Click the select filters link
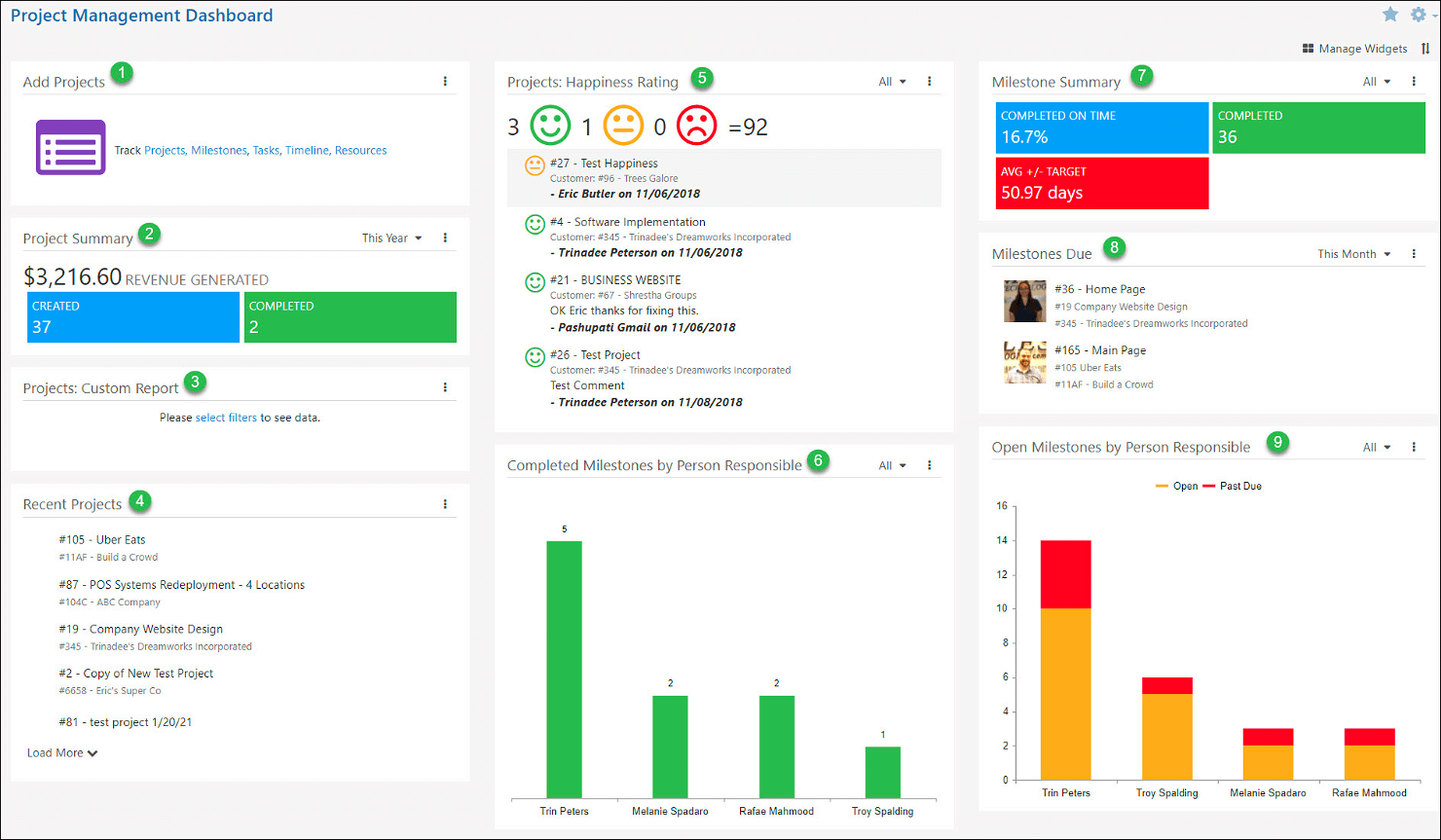1441x840 pixels. click(x=224, y=416)
